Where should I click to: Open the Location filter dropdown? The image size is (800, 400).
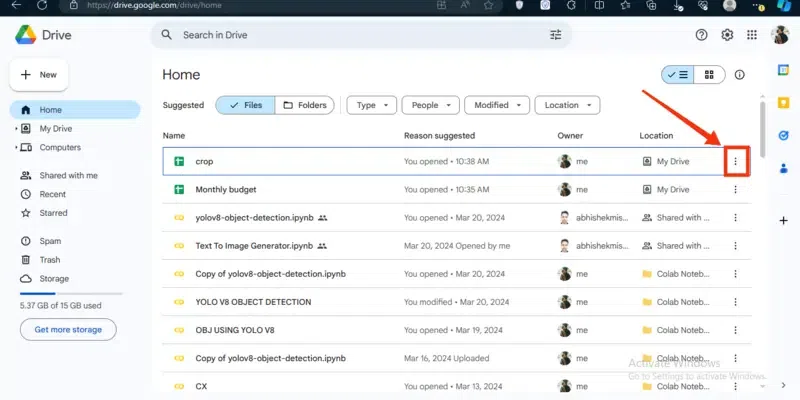tap(567, 105)
